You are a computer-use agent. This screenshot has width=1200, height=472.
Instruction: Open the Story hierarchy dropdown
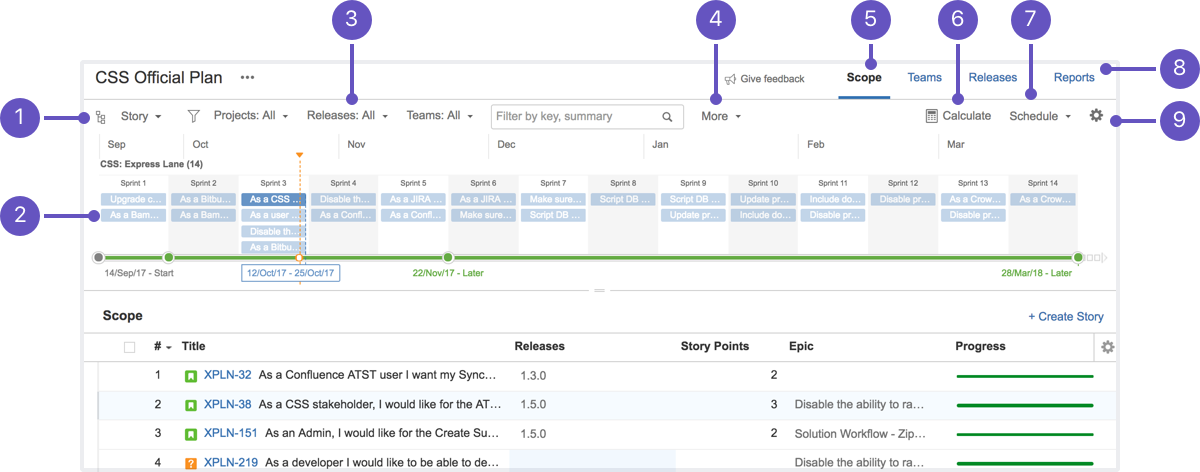pyautogui.click(x=141, y=116)
